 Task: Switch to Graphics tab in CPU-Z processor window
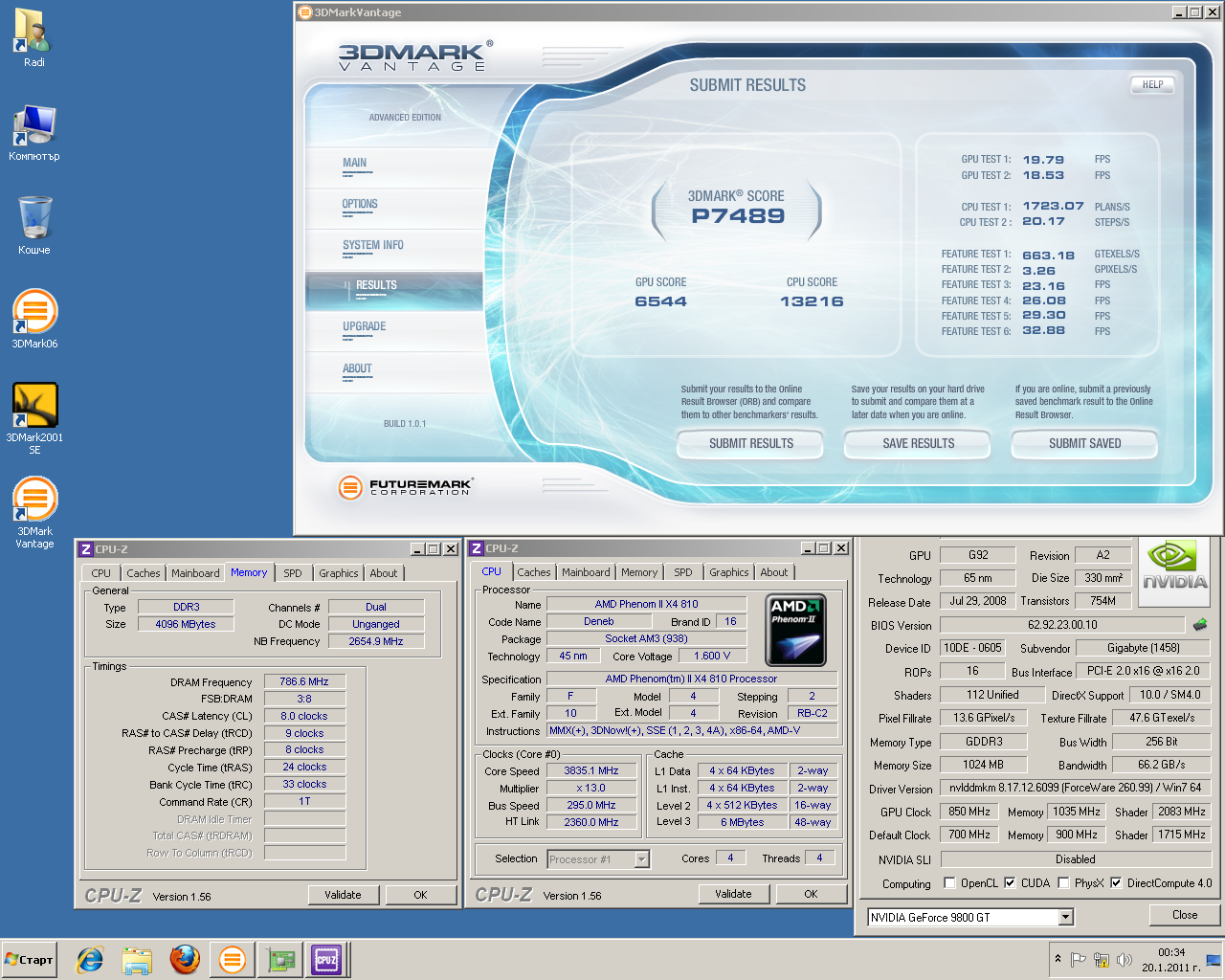(x=729, y=572)
